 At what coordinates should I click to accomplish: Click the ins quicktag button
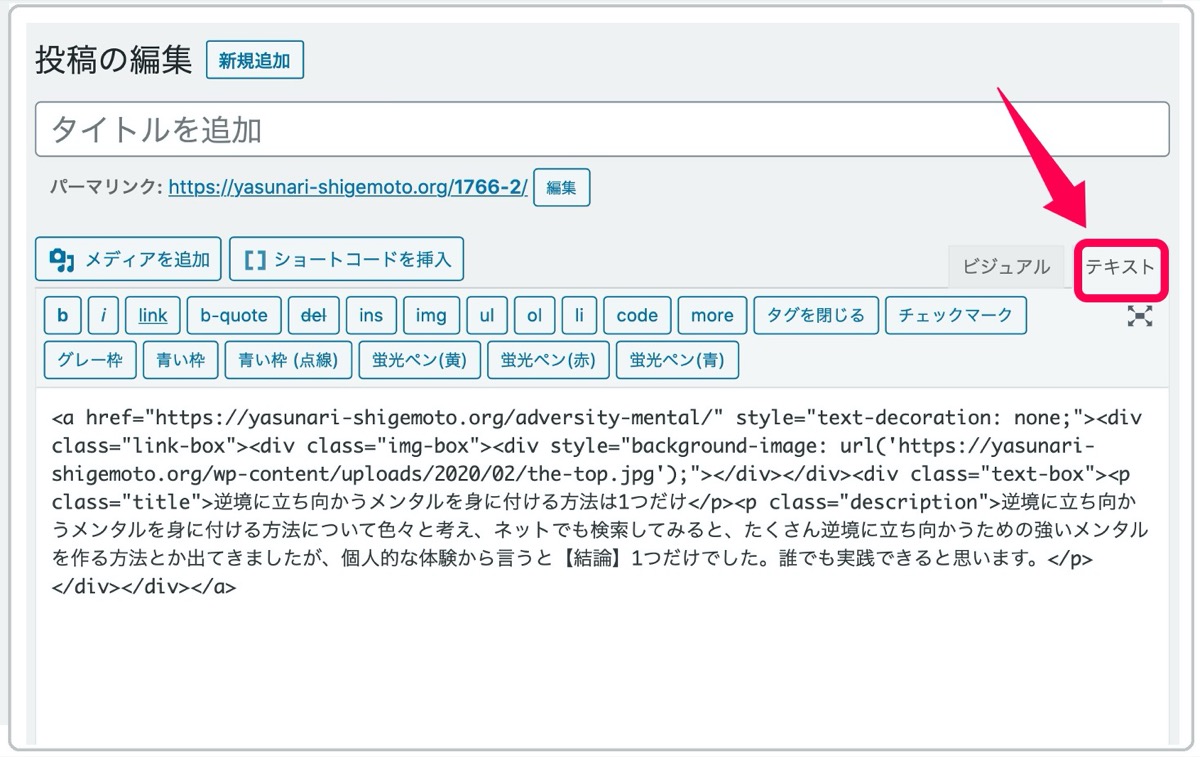coord(371,315)
